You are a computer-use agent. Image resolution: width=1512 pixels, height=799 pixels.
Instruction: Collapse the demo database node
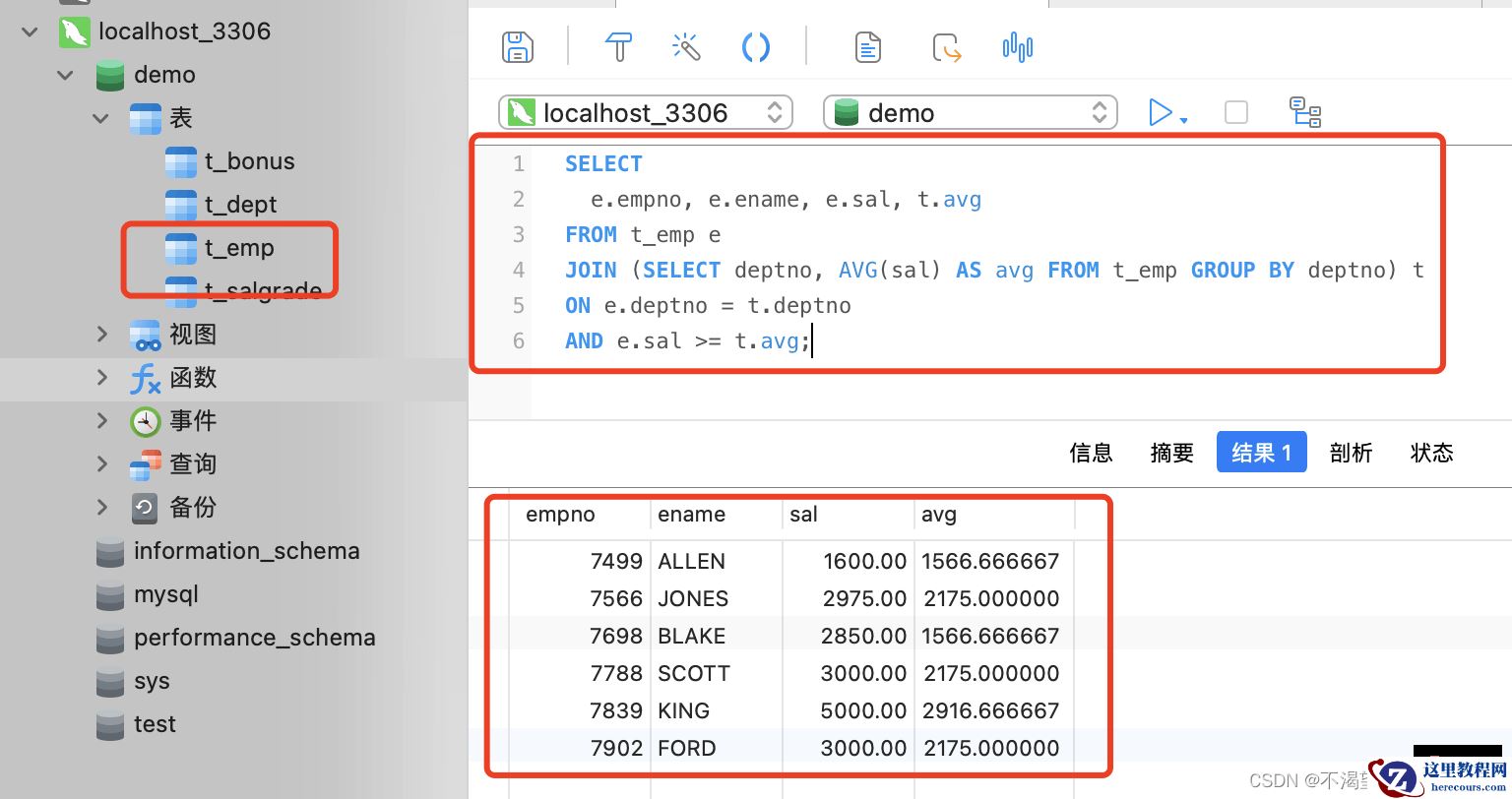pos(66,75)
